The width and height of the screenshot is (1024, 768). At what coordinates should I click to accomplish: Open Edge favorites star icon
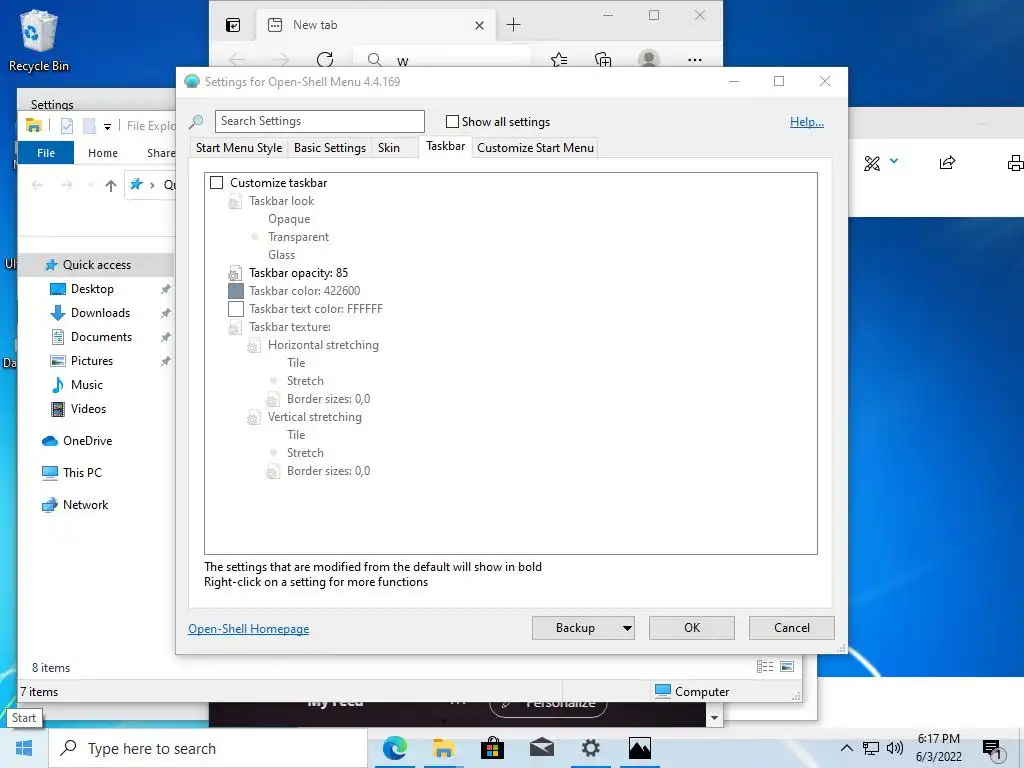click(559, 60)
